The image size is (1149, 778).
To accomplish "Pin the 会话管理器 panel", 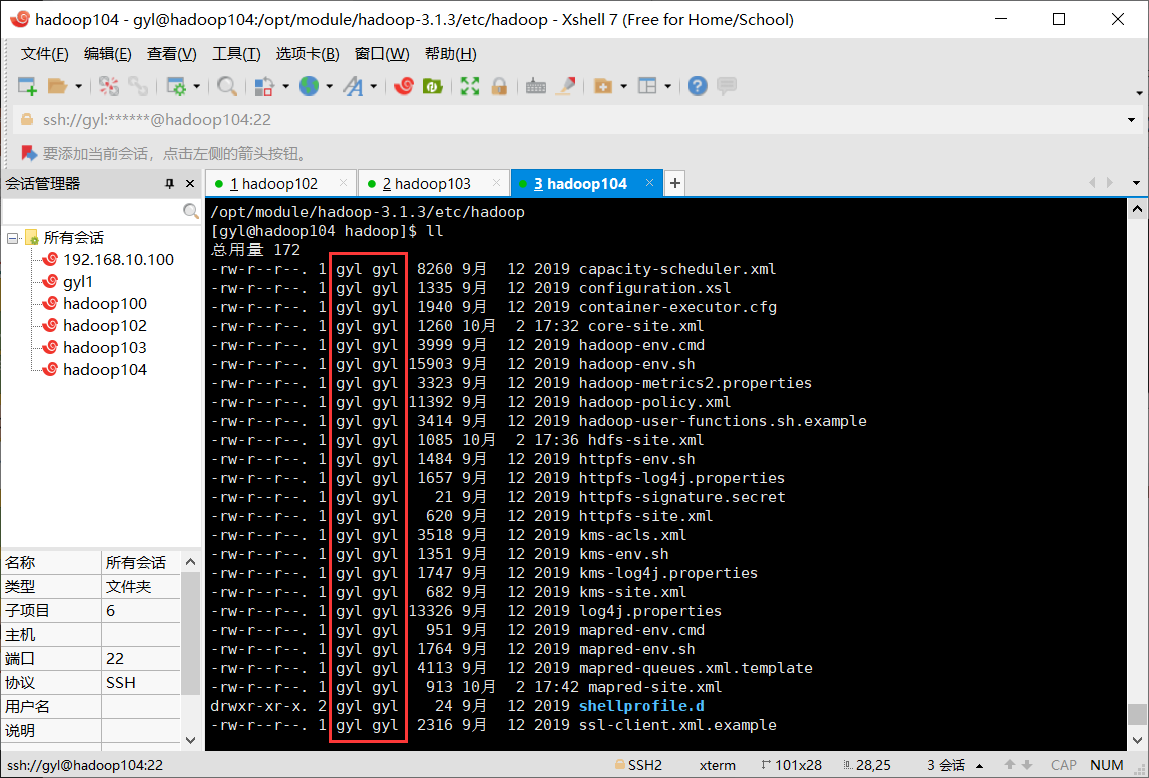I will click(x=169, y=184).
